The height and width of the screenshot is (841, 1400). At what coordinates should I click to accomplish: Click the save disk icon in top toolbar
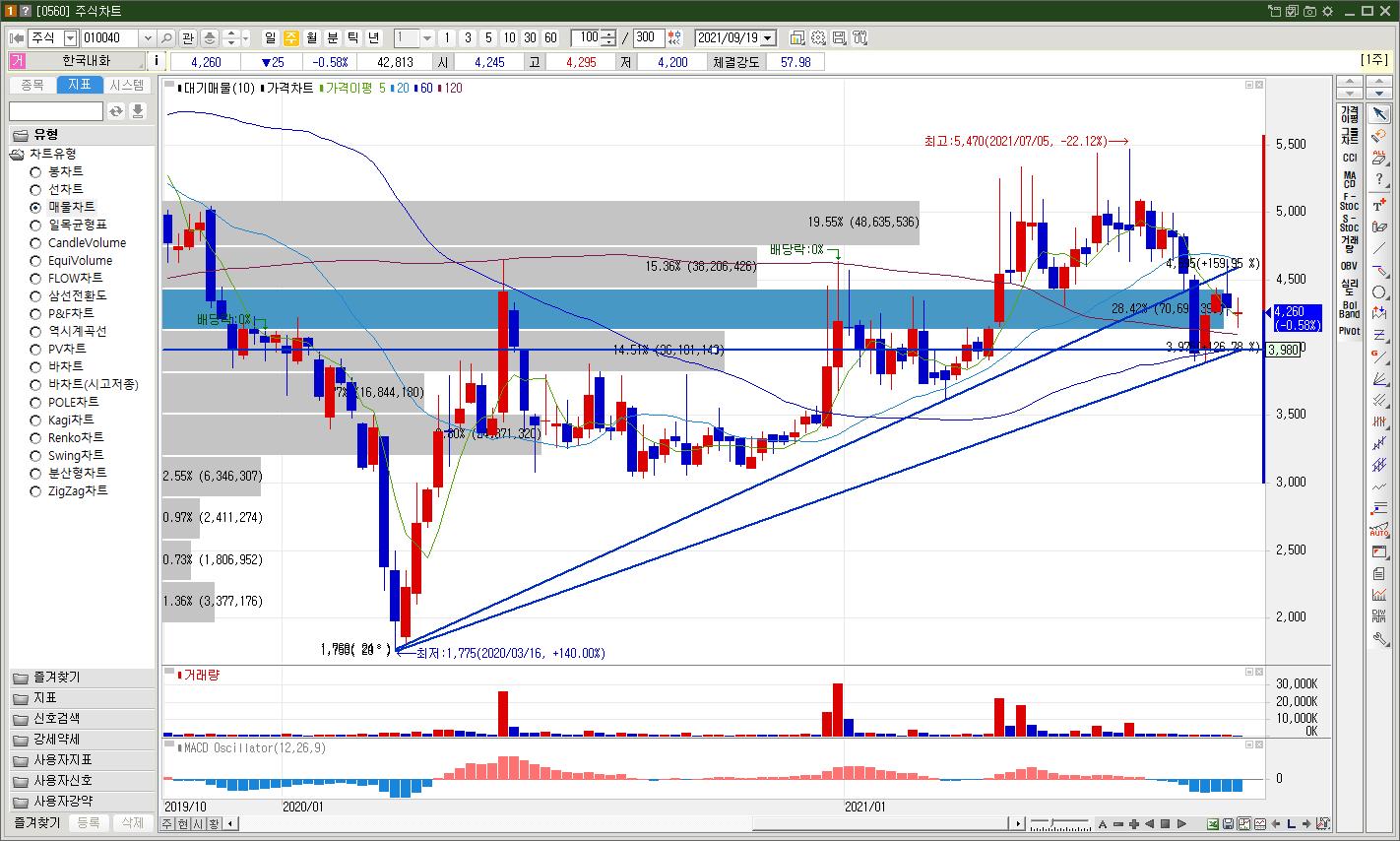839,37
